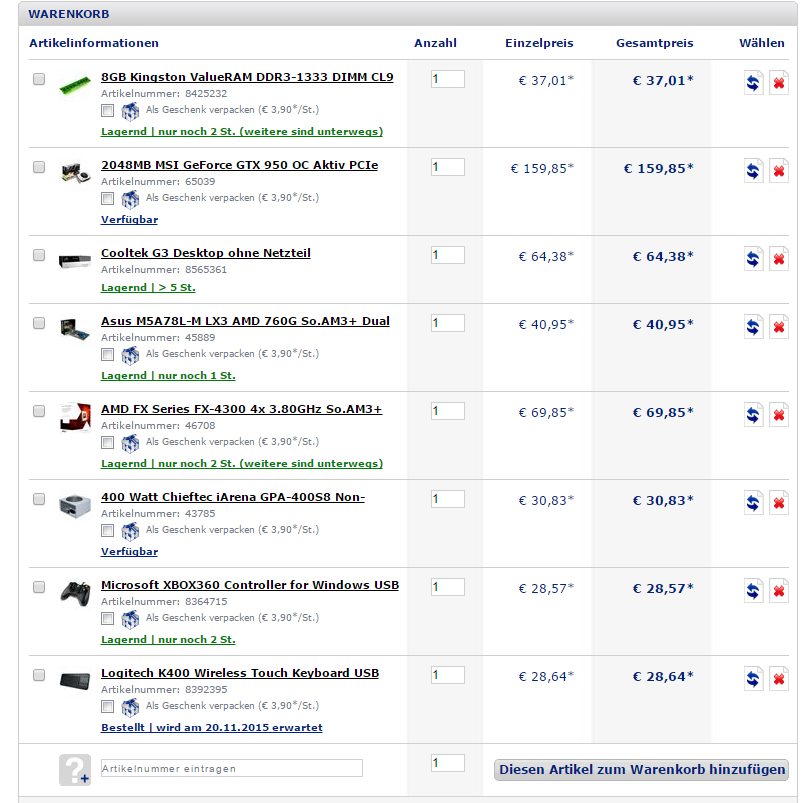Tick the Asus M5A78L-M row checkbox
Screen dimensions: 801x803
pos(39,323)
